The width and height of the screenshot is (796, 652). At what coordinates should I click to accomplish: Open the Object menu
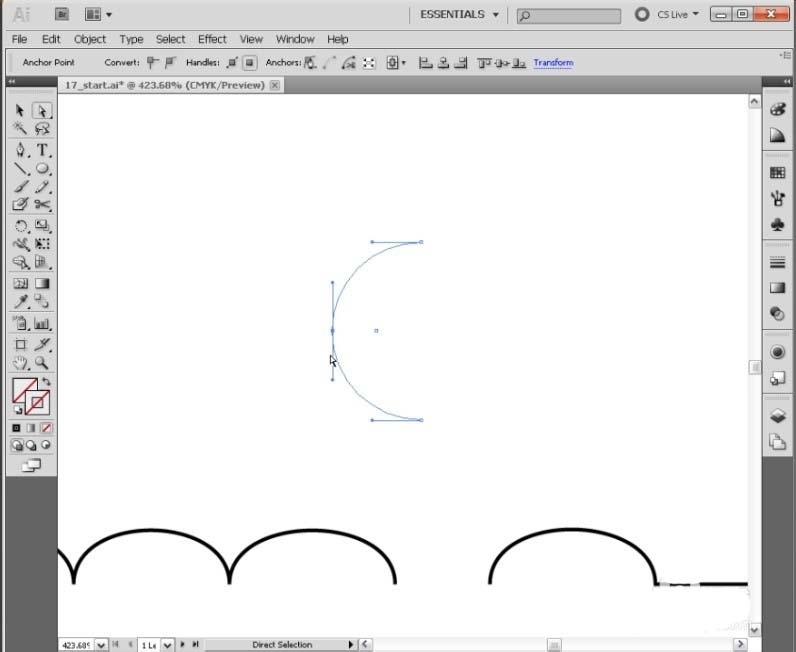(x=90, y=39)
